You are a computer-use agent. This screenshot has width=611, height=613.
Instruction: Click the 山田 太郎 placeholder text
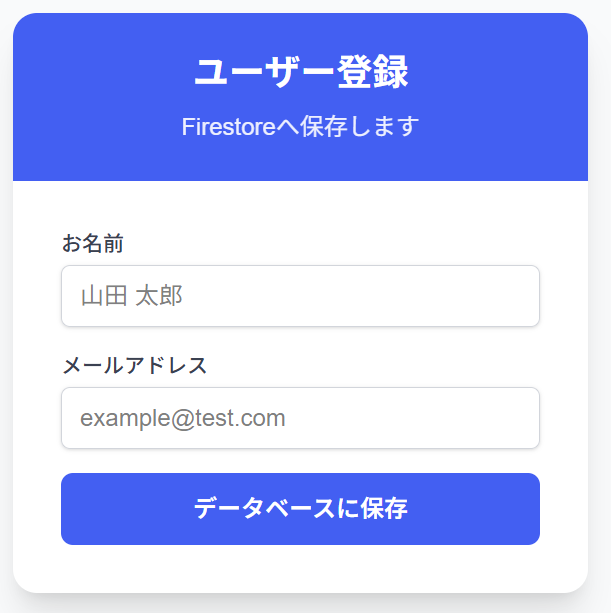point(131,296)
